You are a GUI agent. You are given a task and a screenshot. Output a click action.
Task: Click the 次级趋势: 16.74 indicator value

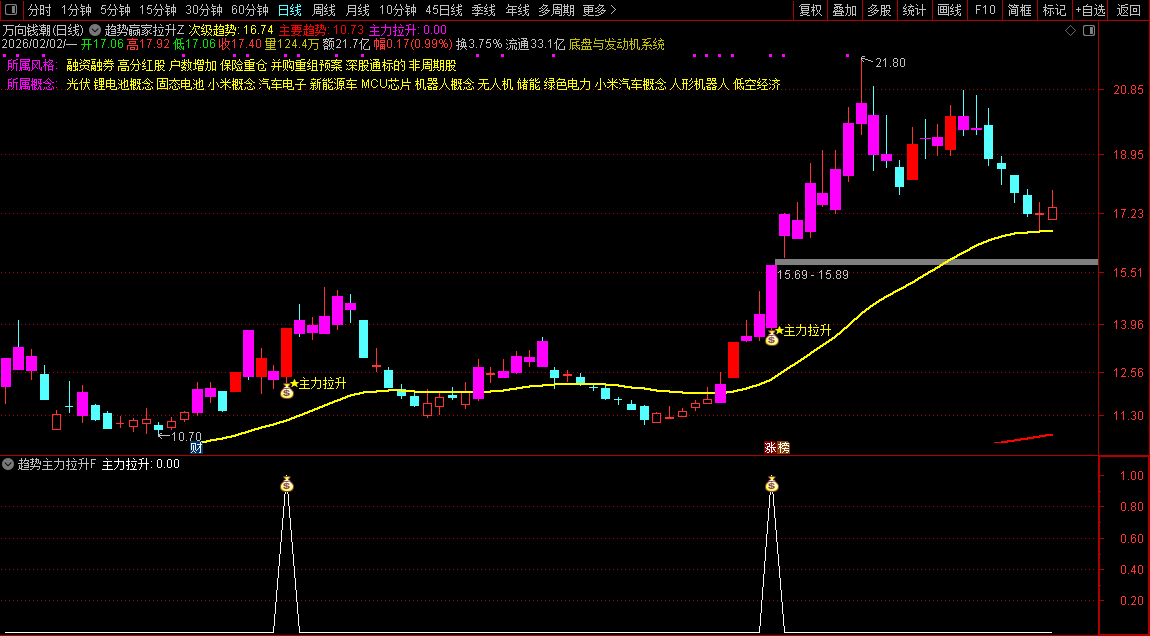[x=231, y=31]
